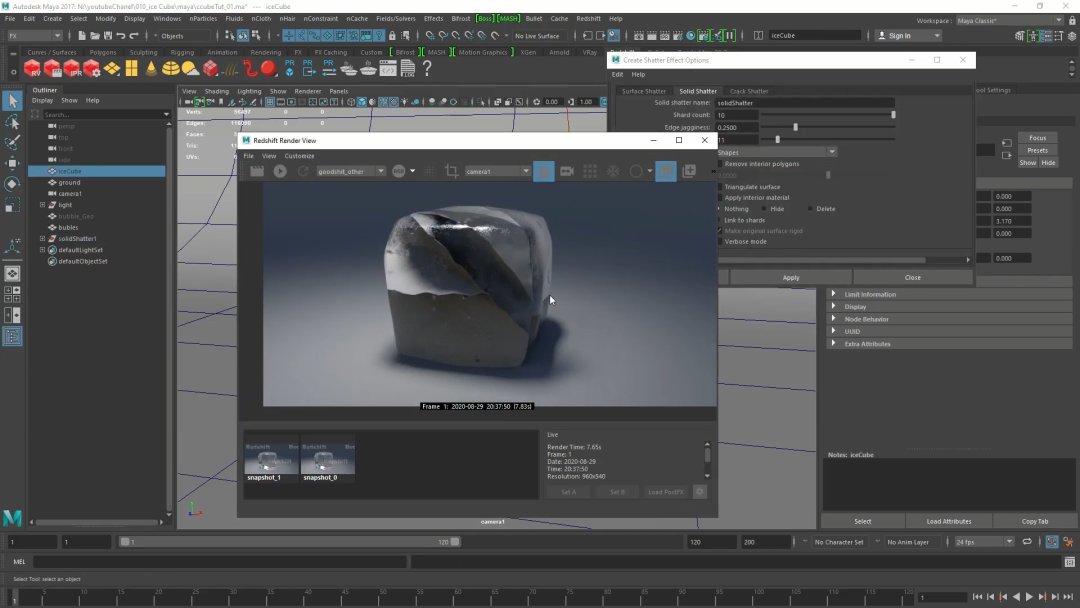This screenshot has width=1080, height=608.
Task: Click the Apply button in the Shatter options
Action: [791, 277]
